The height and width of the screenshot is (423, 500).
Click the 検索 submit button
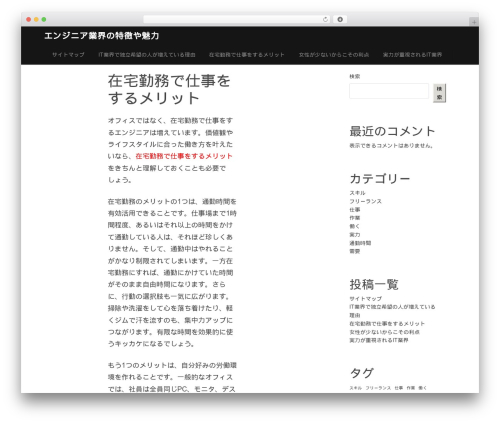(439, 93)
